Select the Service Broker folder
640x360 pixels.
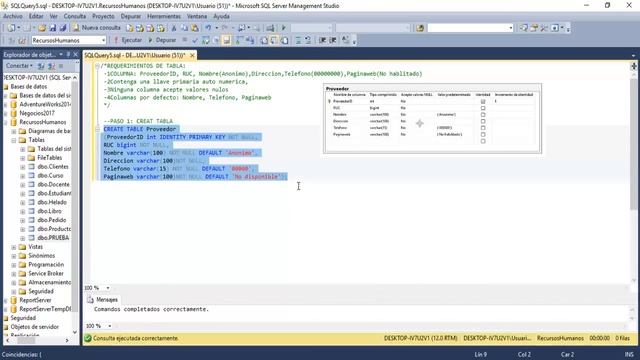46,273
